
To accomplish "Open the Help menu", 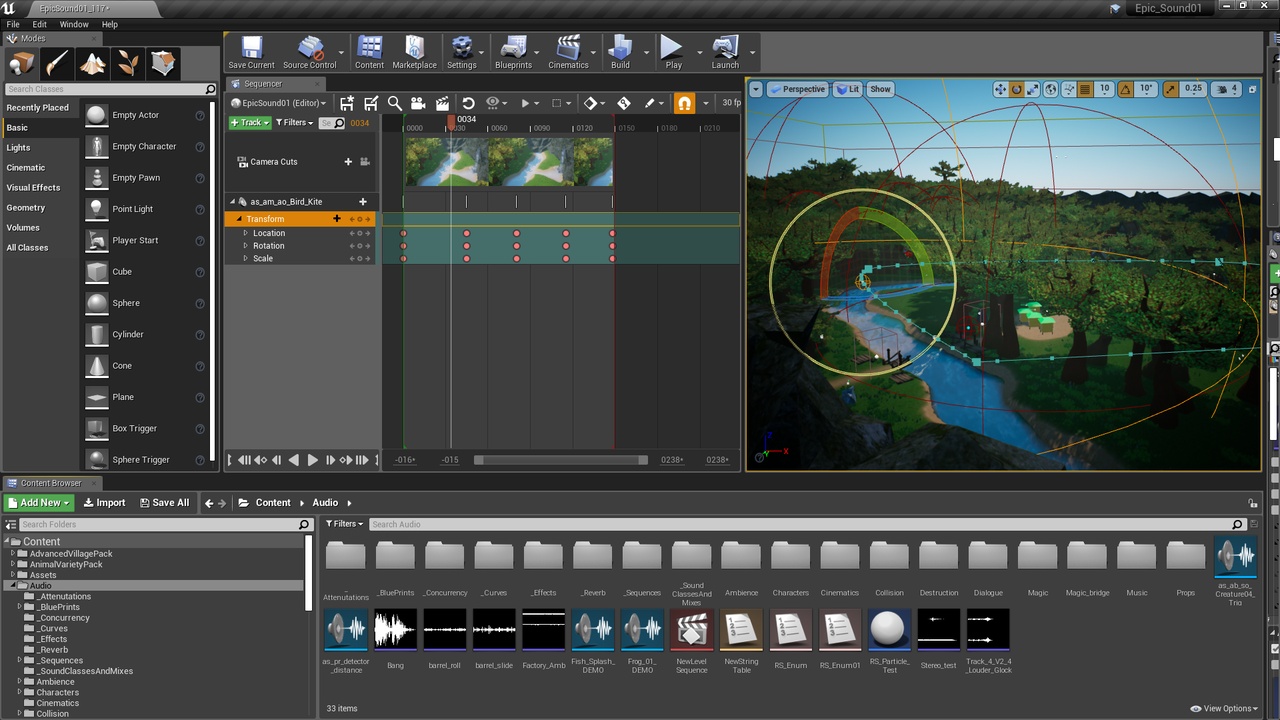I will coord(109,24).
